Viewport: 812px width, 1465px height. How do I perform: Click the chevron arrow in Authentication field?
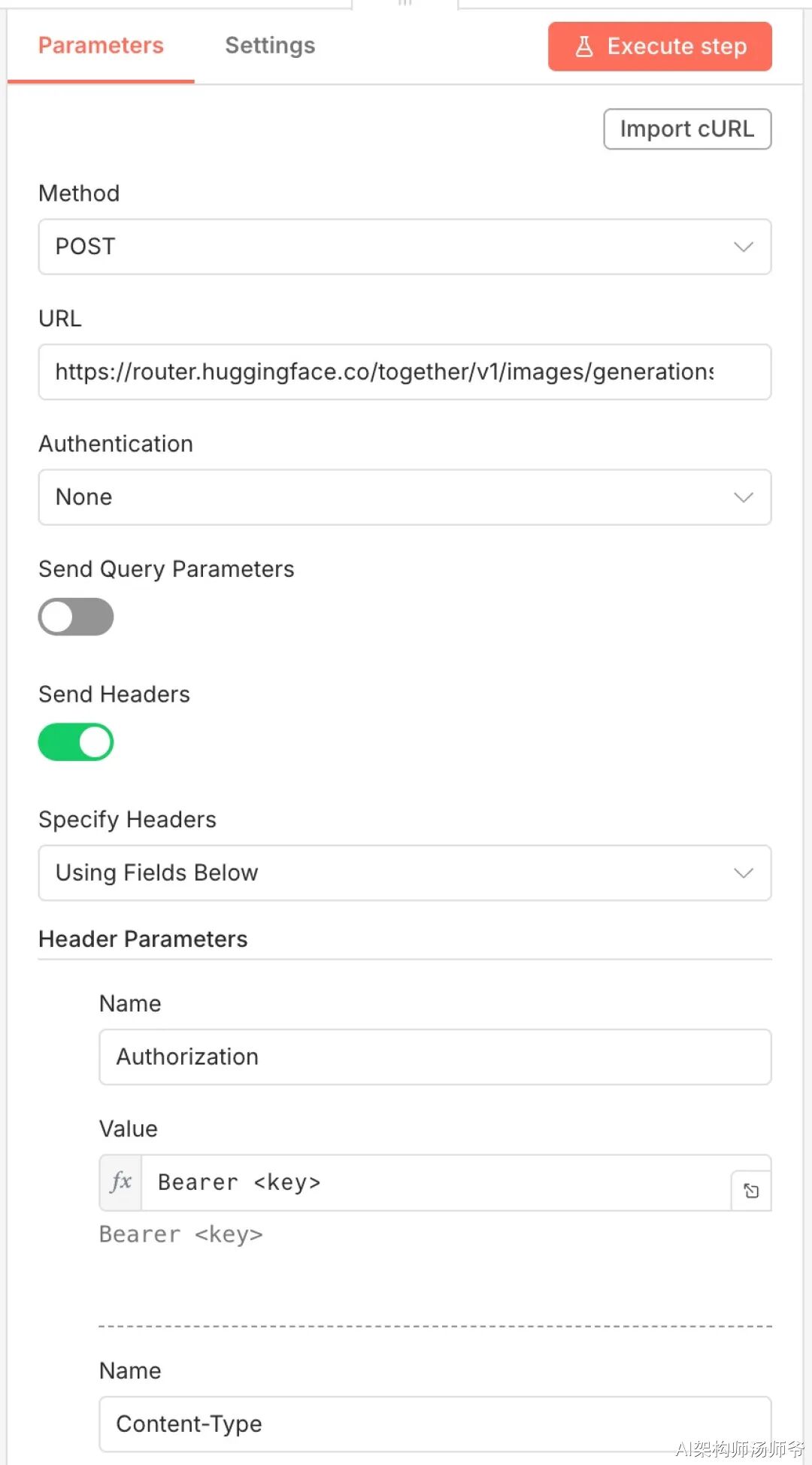tap(743, 497)
